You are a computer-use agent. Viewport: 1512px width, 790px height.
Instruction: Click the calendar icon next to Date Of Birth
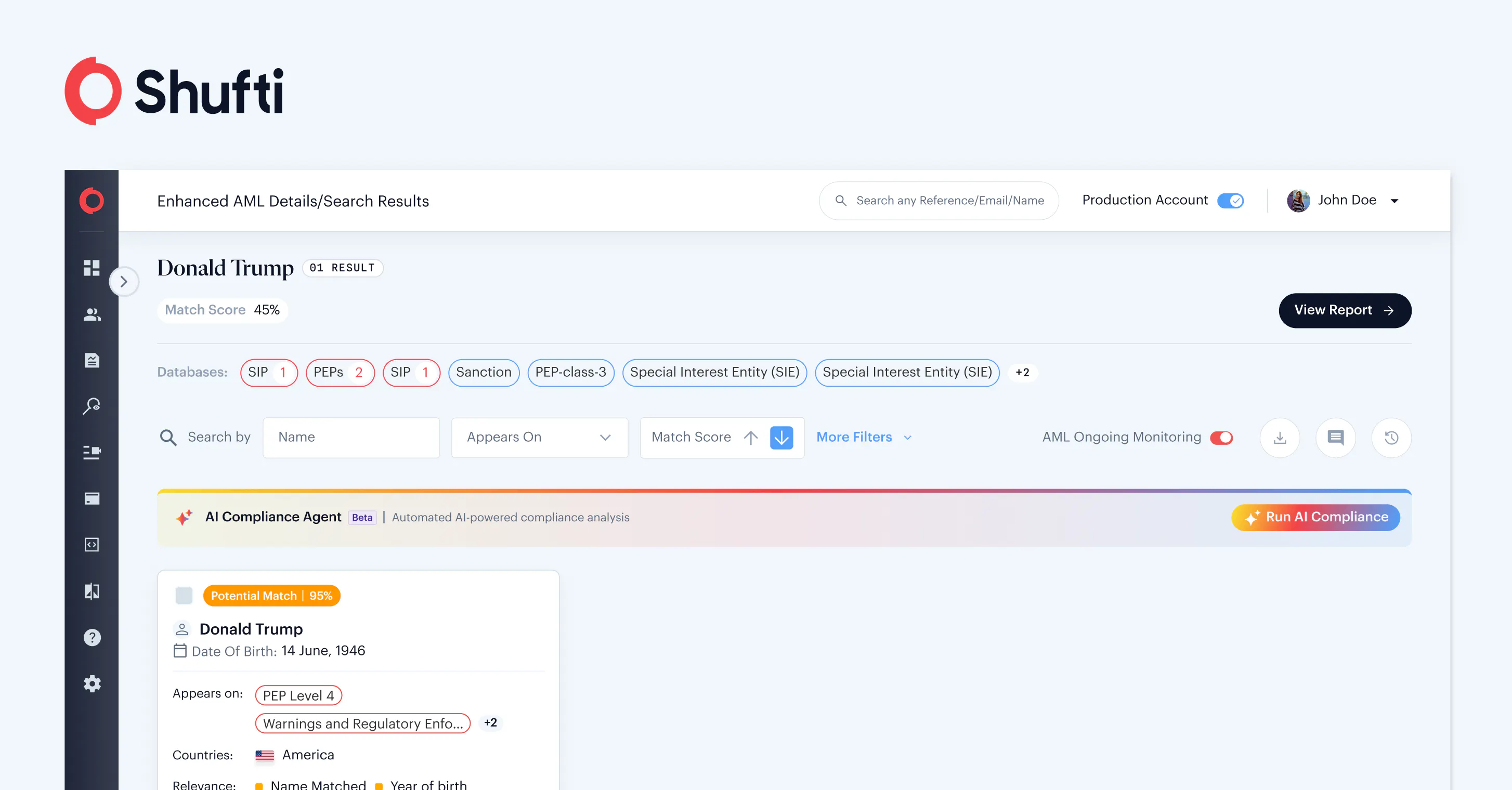179,651
